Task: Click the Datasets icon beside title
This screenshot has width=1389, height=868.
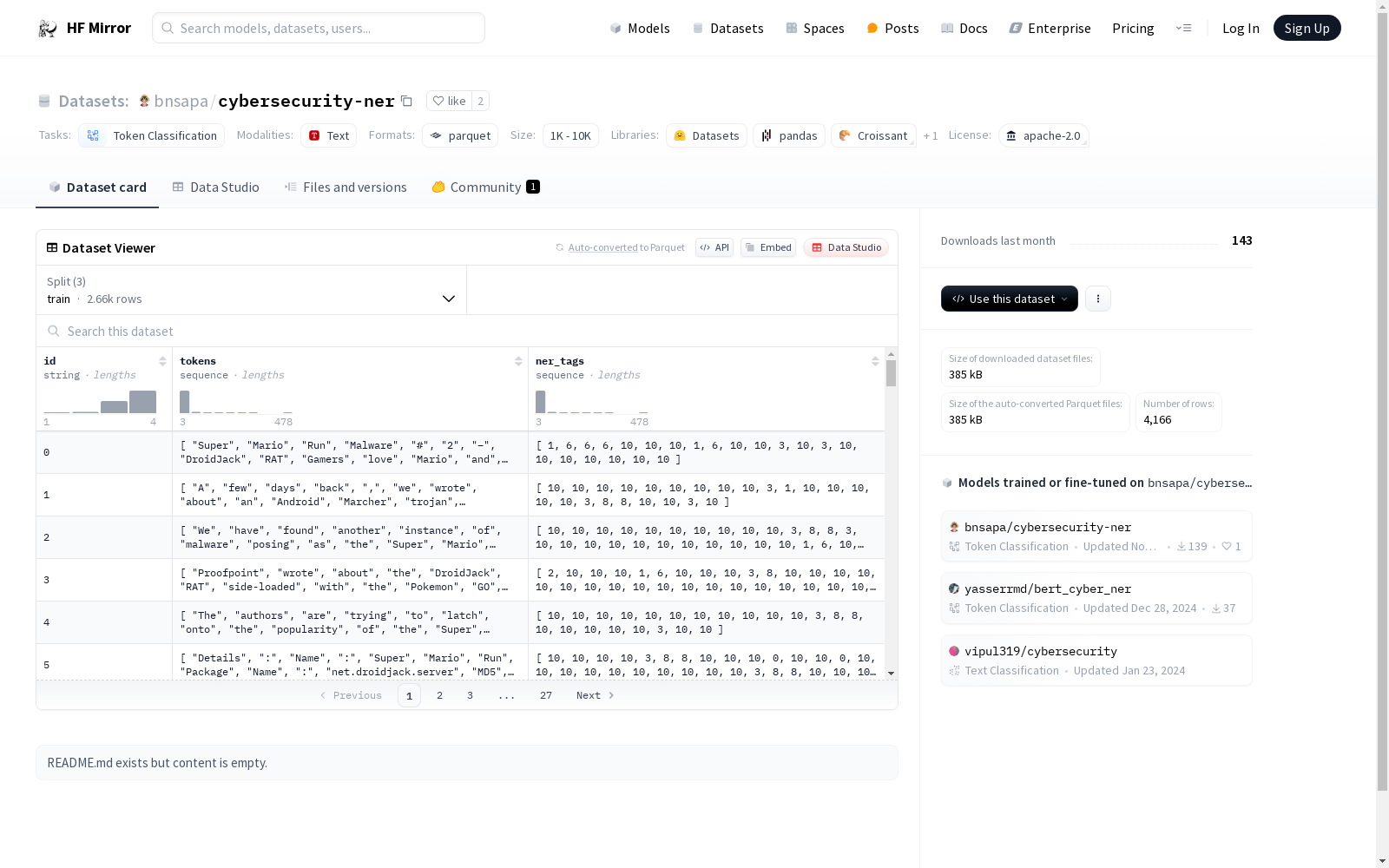Action: point(44,101)
